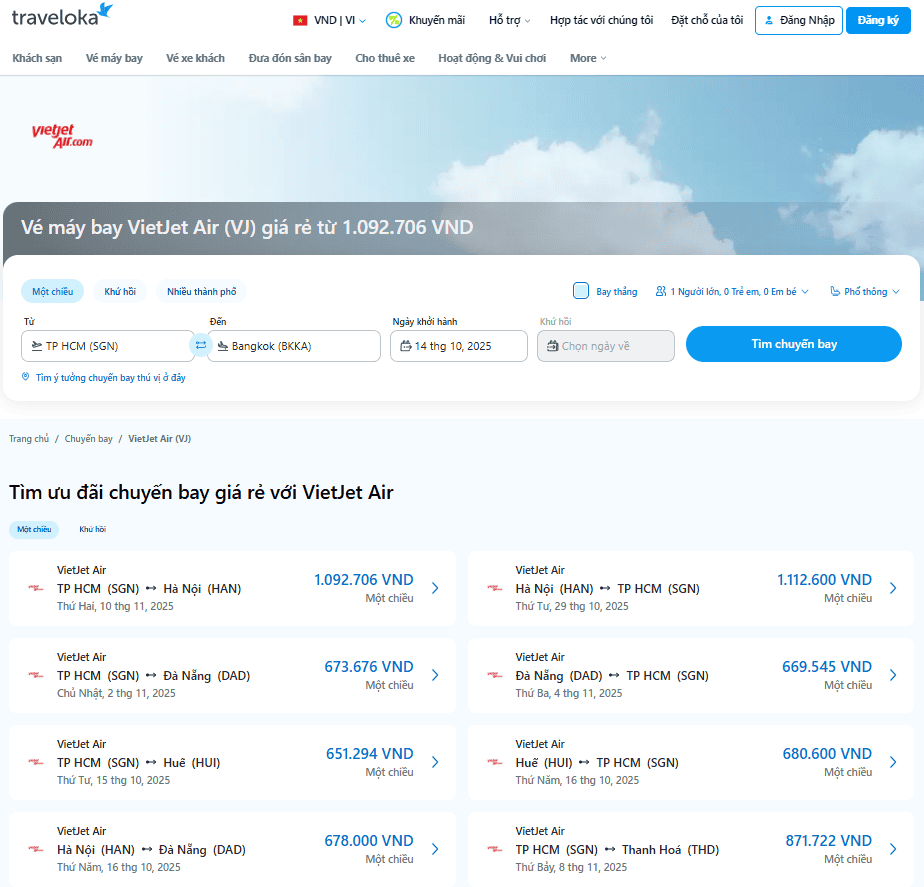Go to the Khách sạn tab

point(37,58)
